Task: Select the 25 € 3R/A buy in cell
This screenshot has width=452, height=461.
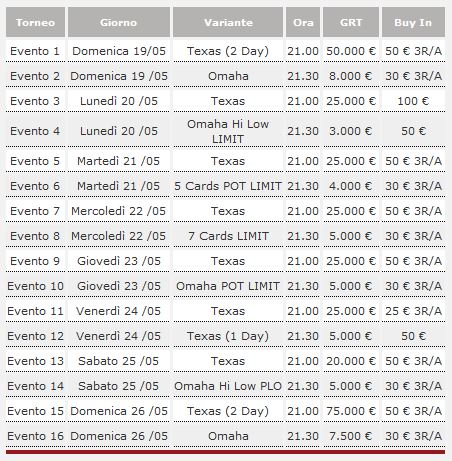Action: pos(413,311)
